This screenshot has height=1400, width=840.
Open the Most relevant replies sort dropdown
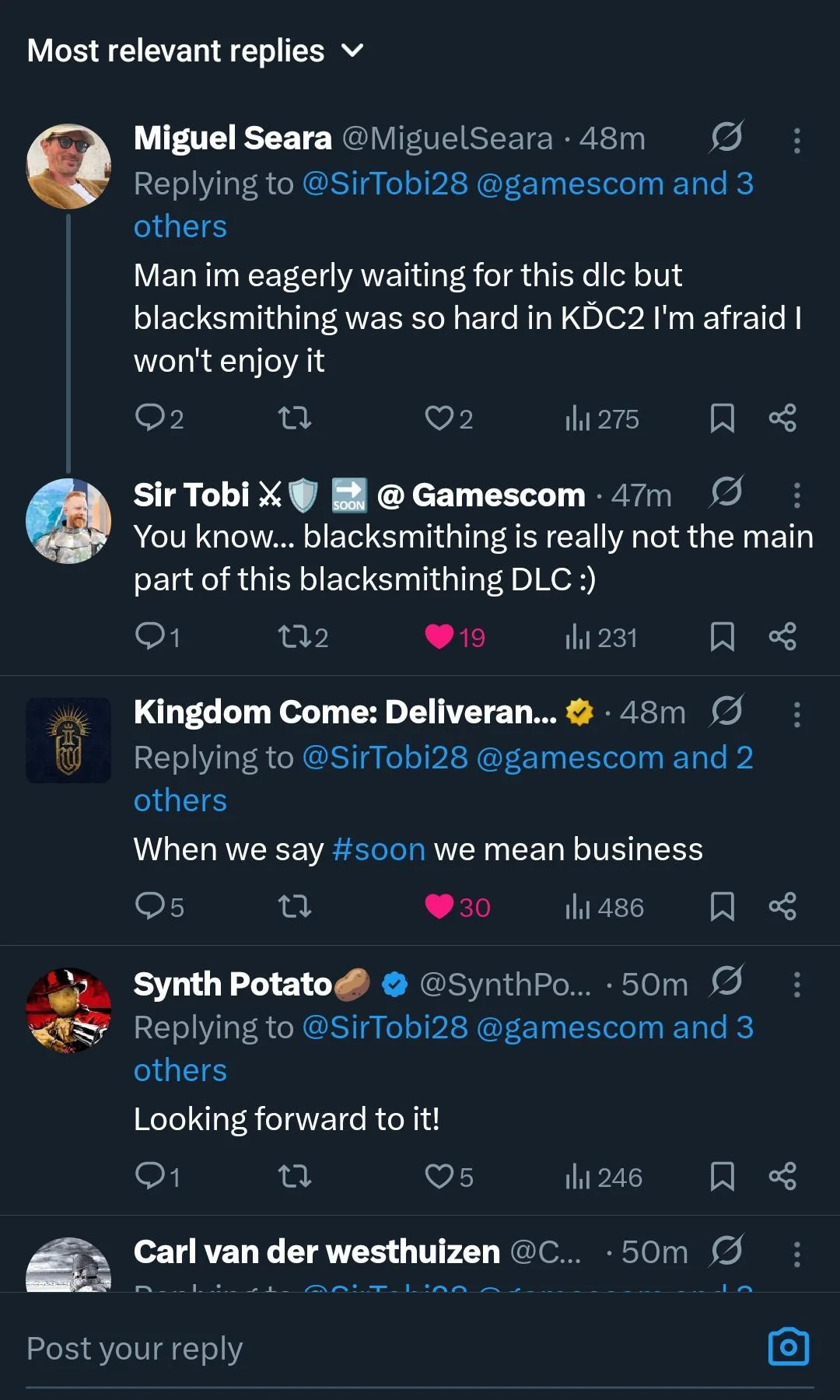[195, 51]
